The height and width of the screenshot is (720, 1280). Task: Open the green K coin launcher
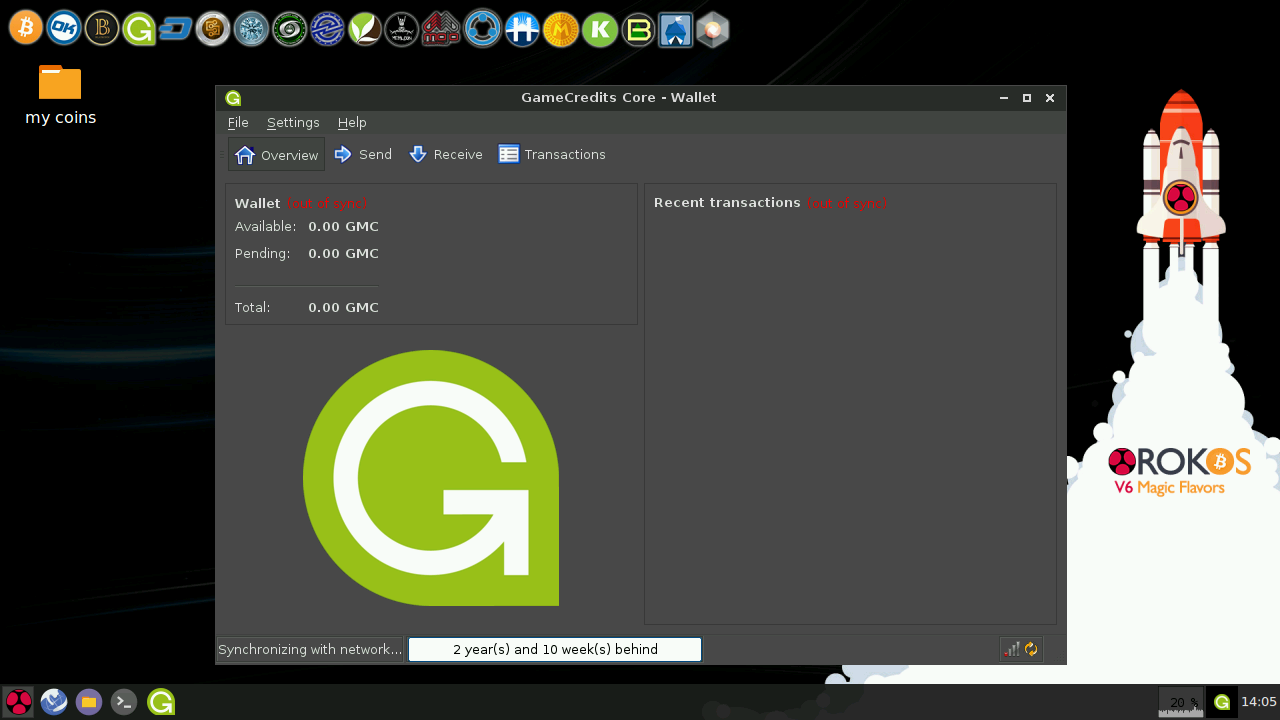600,30
